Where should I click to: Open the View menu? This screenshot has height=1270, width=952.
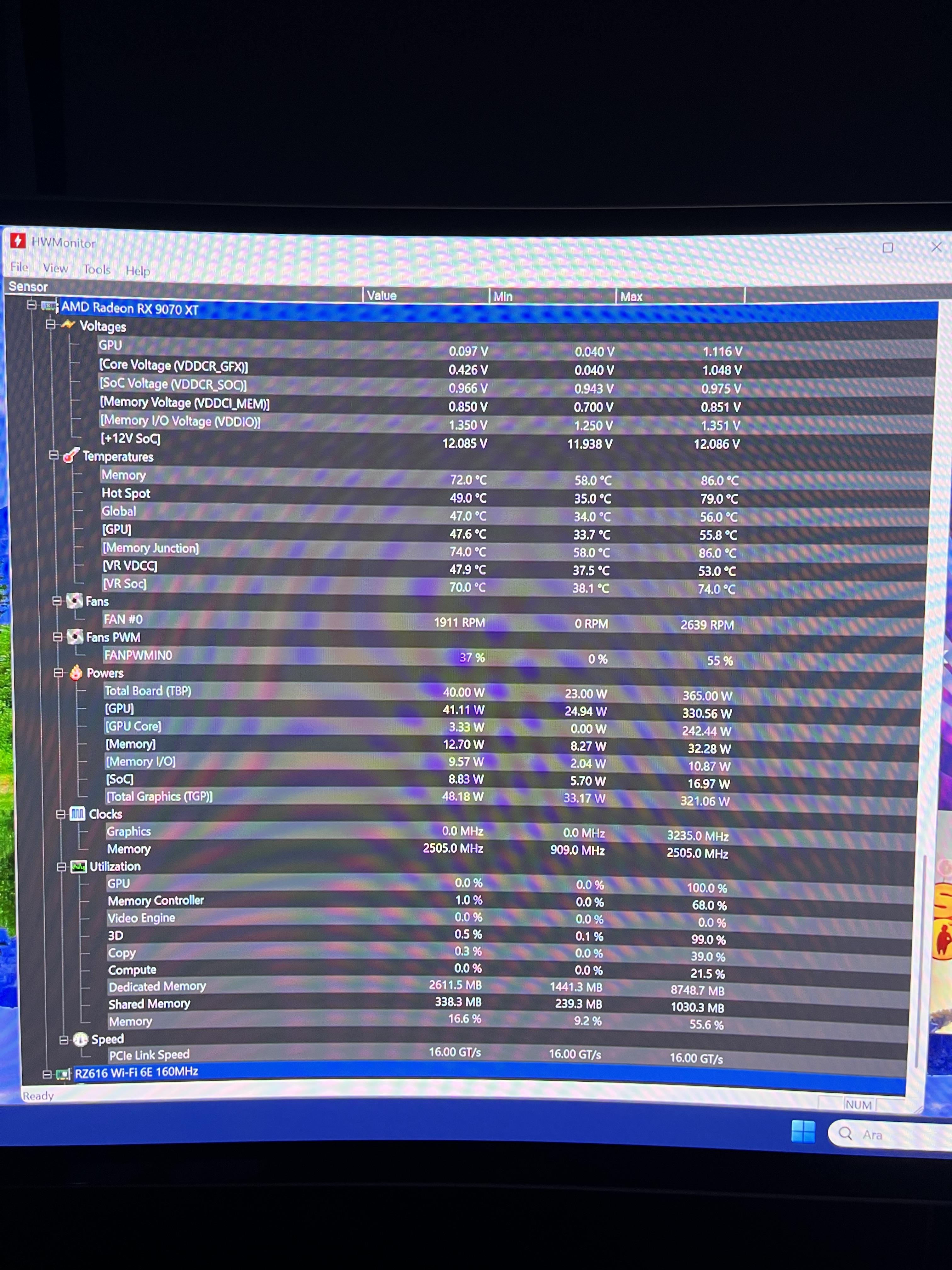pyautogui.click(x=55, y=268)
